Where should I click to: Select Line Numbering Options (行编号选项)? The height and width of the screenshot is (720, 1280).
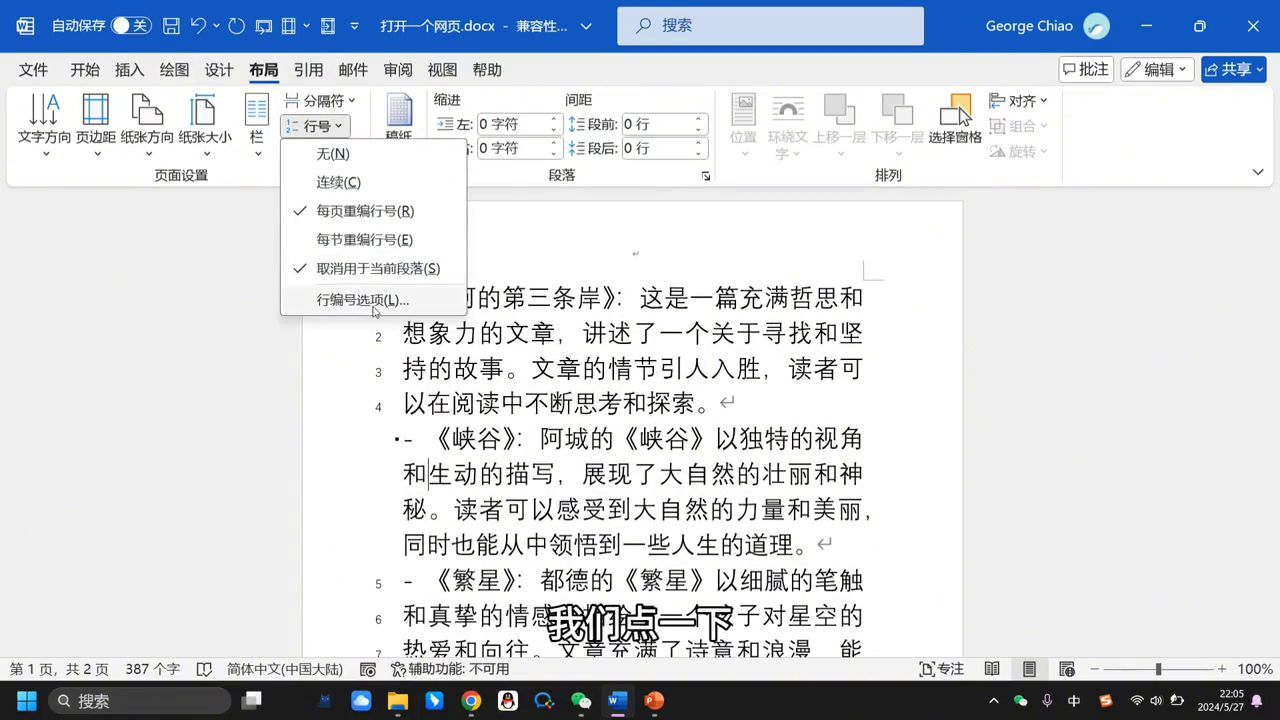[362, 300]
